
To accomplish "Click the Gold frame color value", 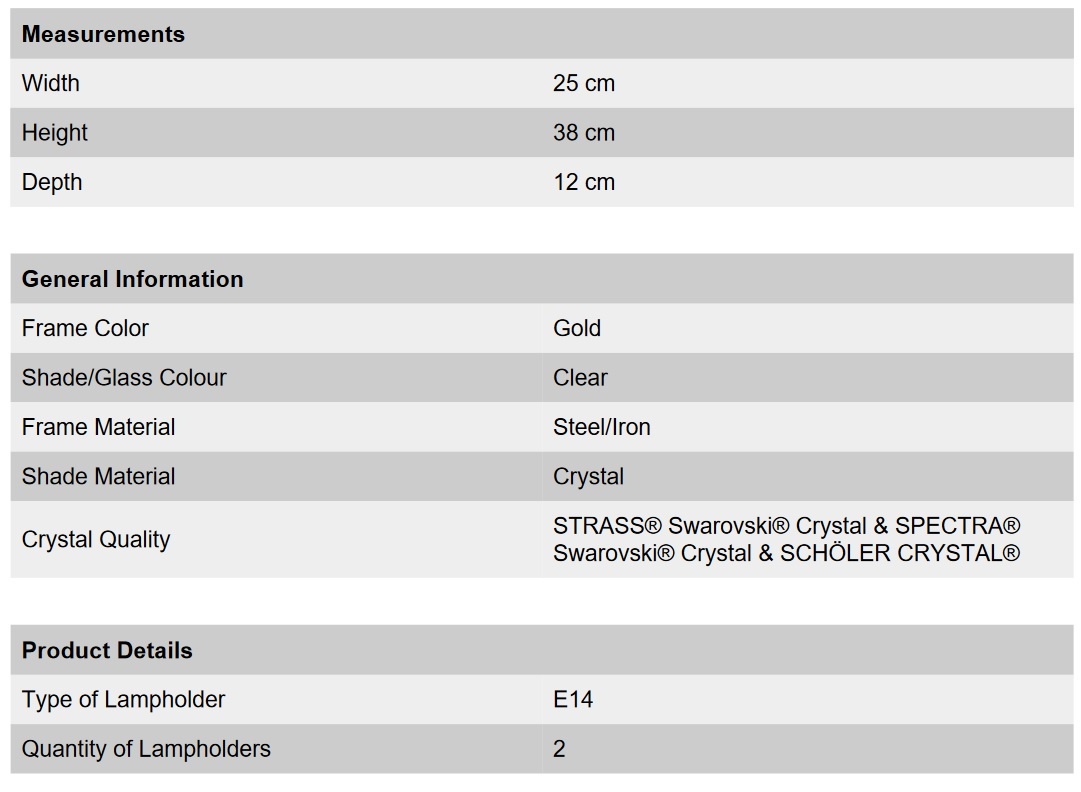I will click(x=576, y=328).
